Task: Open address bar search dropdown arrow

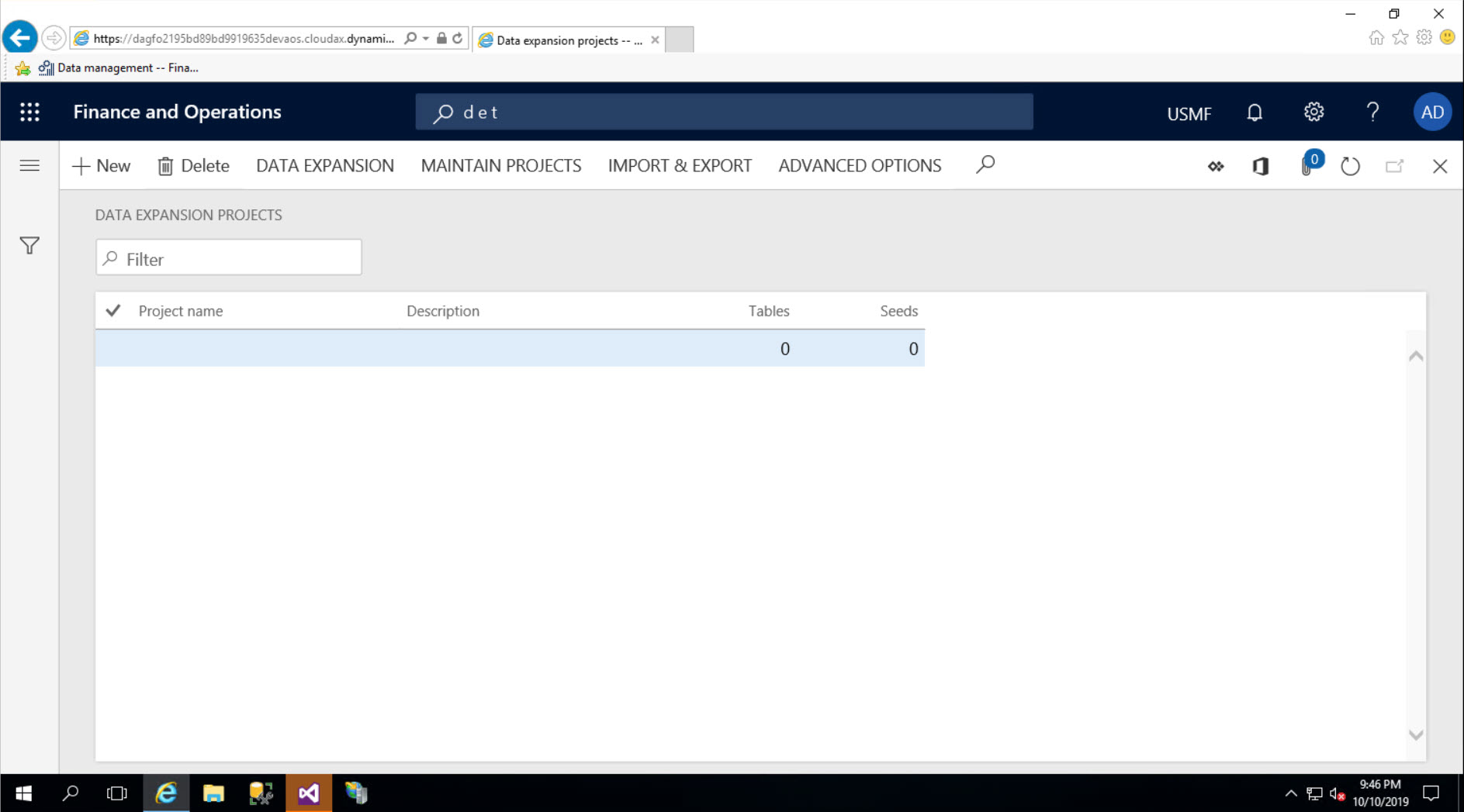Action: pyautogui.click(x=426, y=39)
